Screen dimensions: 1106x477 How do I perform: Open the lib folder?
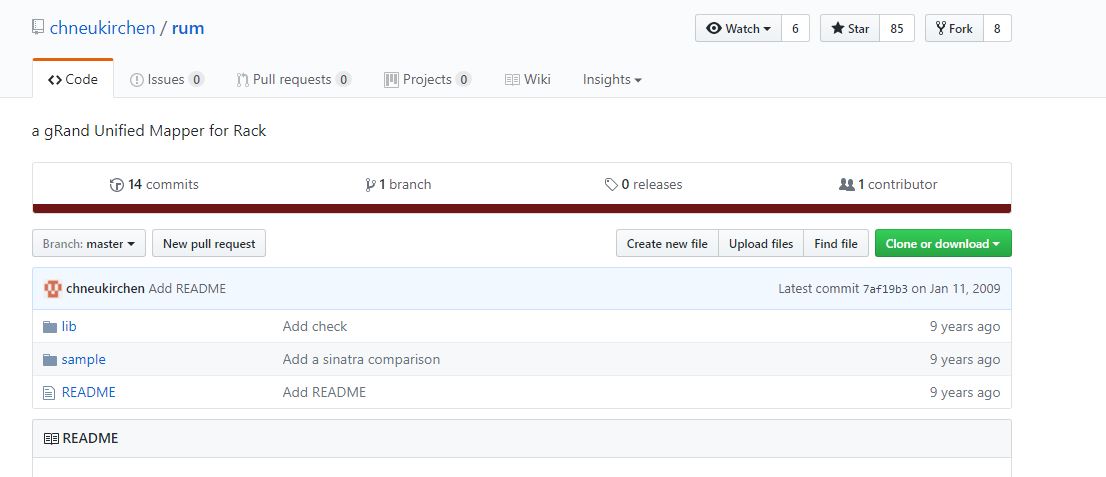[x=69, y=327]
